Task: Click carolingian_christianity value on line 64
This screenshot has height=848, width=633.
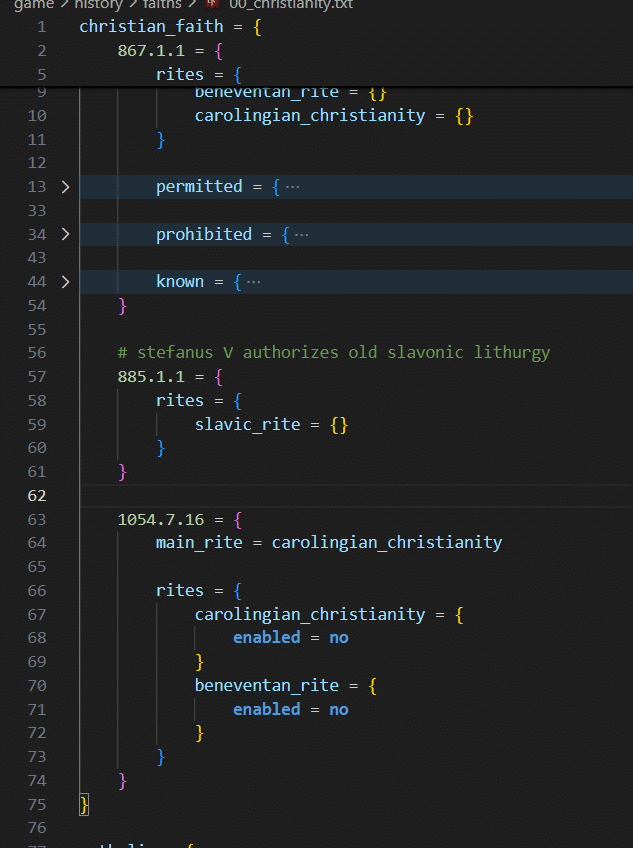Action: pyautogui.click(x=387, y=543)
